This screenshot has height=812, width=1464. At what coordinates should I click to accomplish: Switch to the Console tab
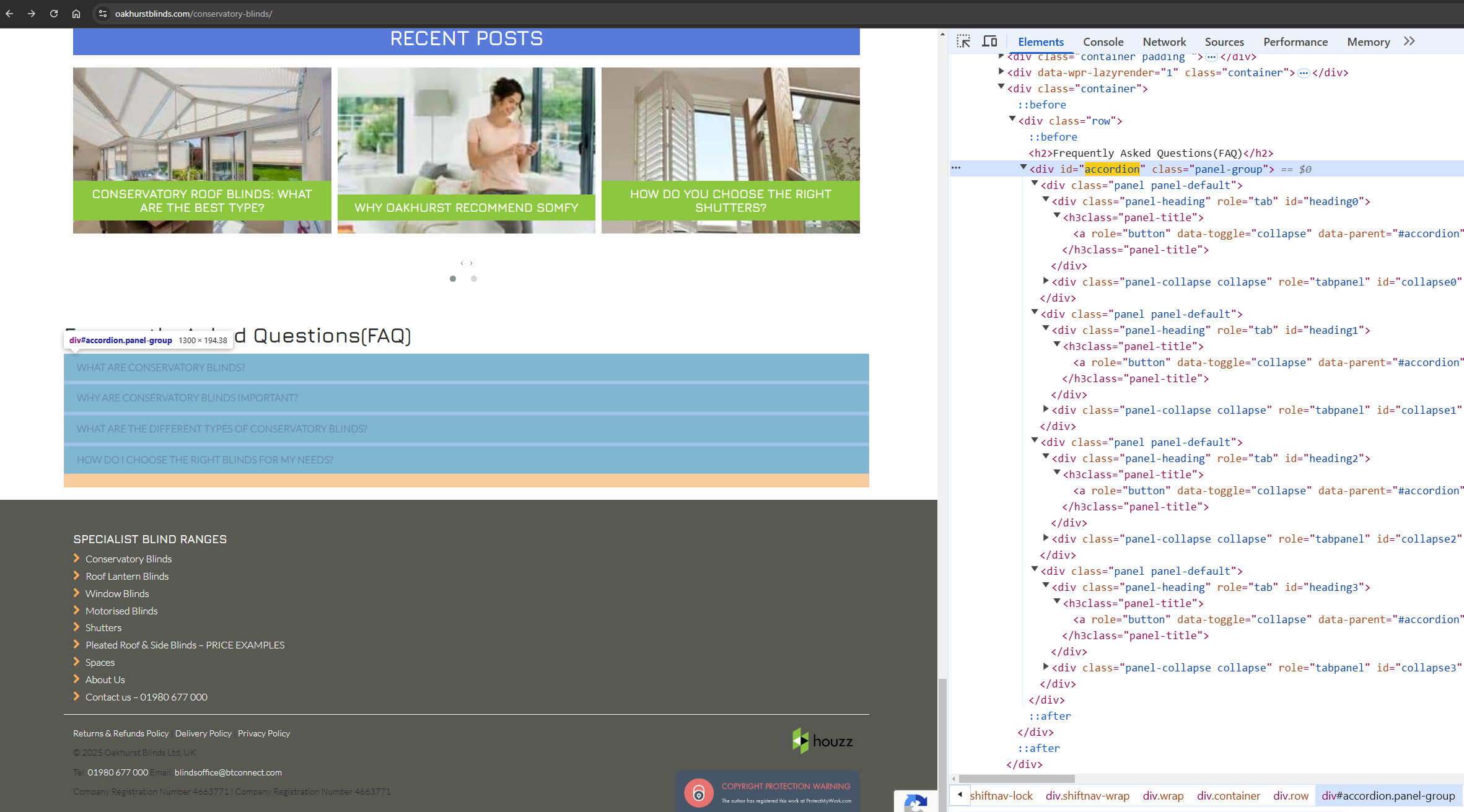pyautogui.click(x=1103, y=41)
